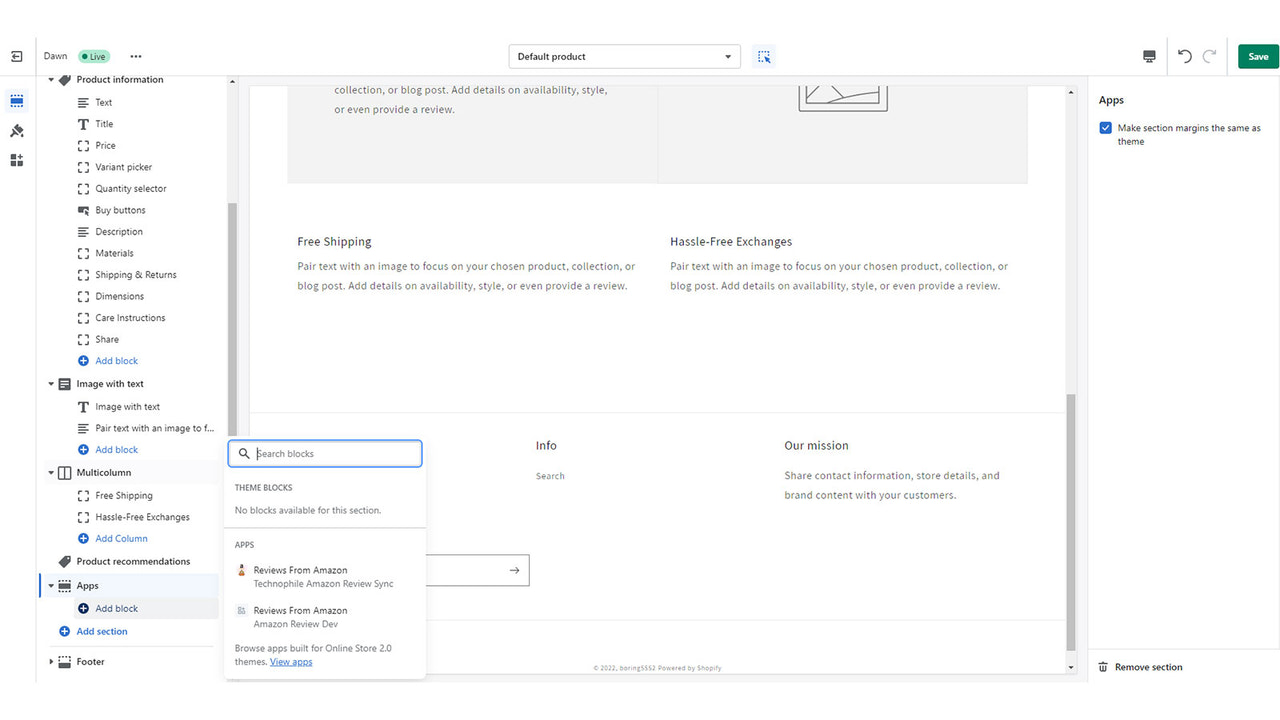
Task: Expand the Footer section
Action: 51,661
